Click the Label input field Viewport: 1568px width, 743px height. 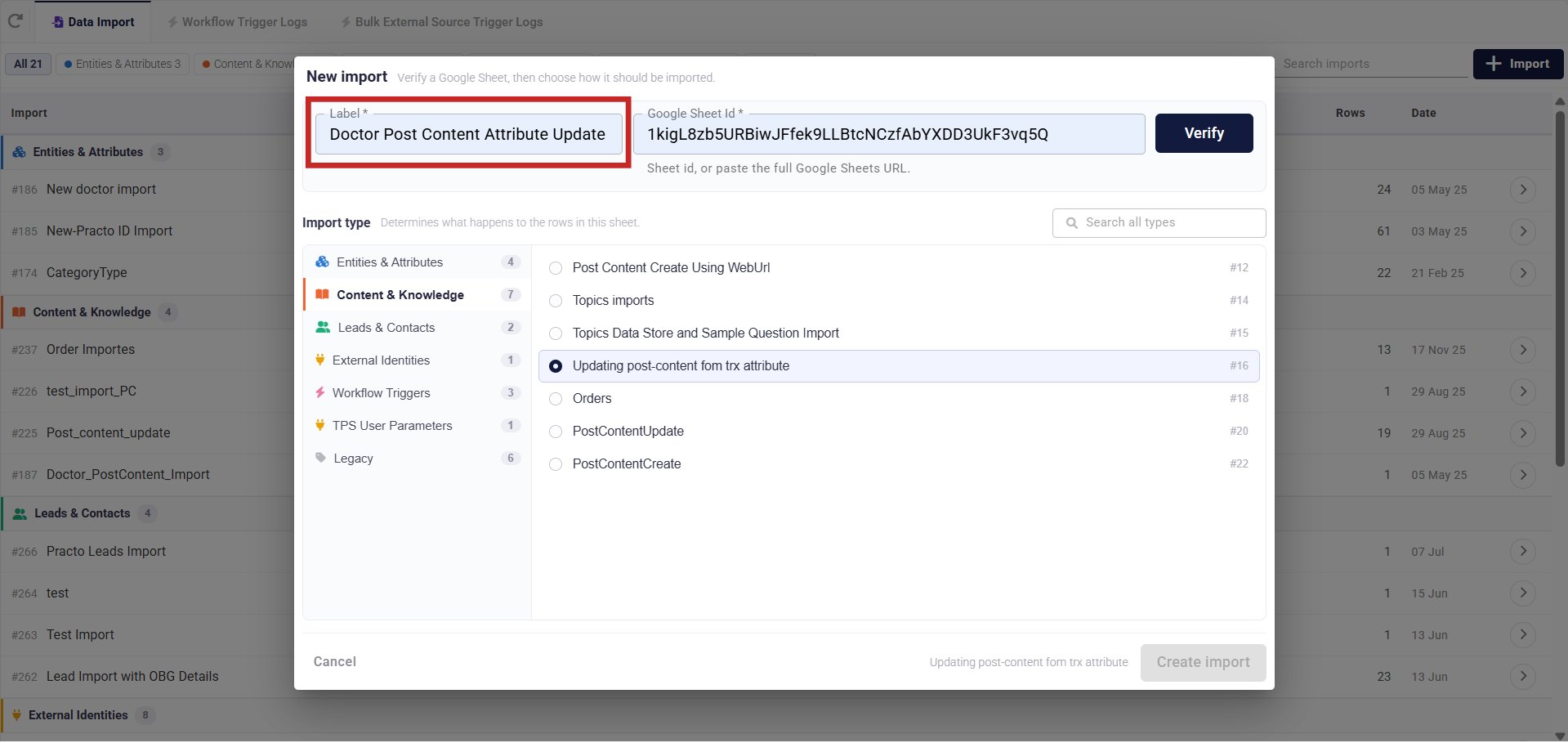pyautogui.click(x=468, y=134)
